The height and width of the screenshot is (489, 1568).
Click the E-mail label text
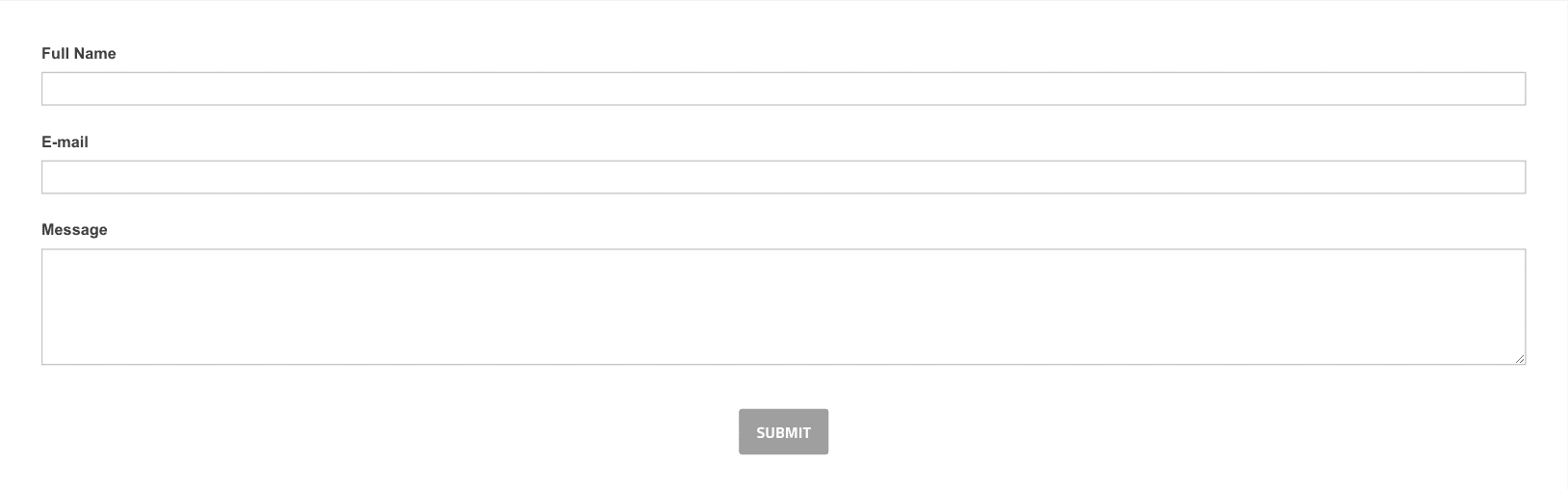[x=65, y=142]
